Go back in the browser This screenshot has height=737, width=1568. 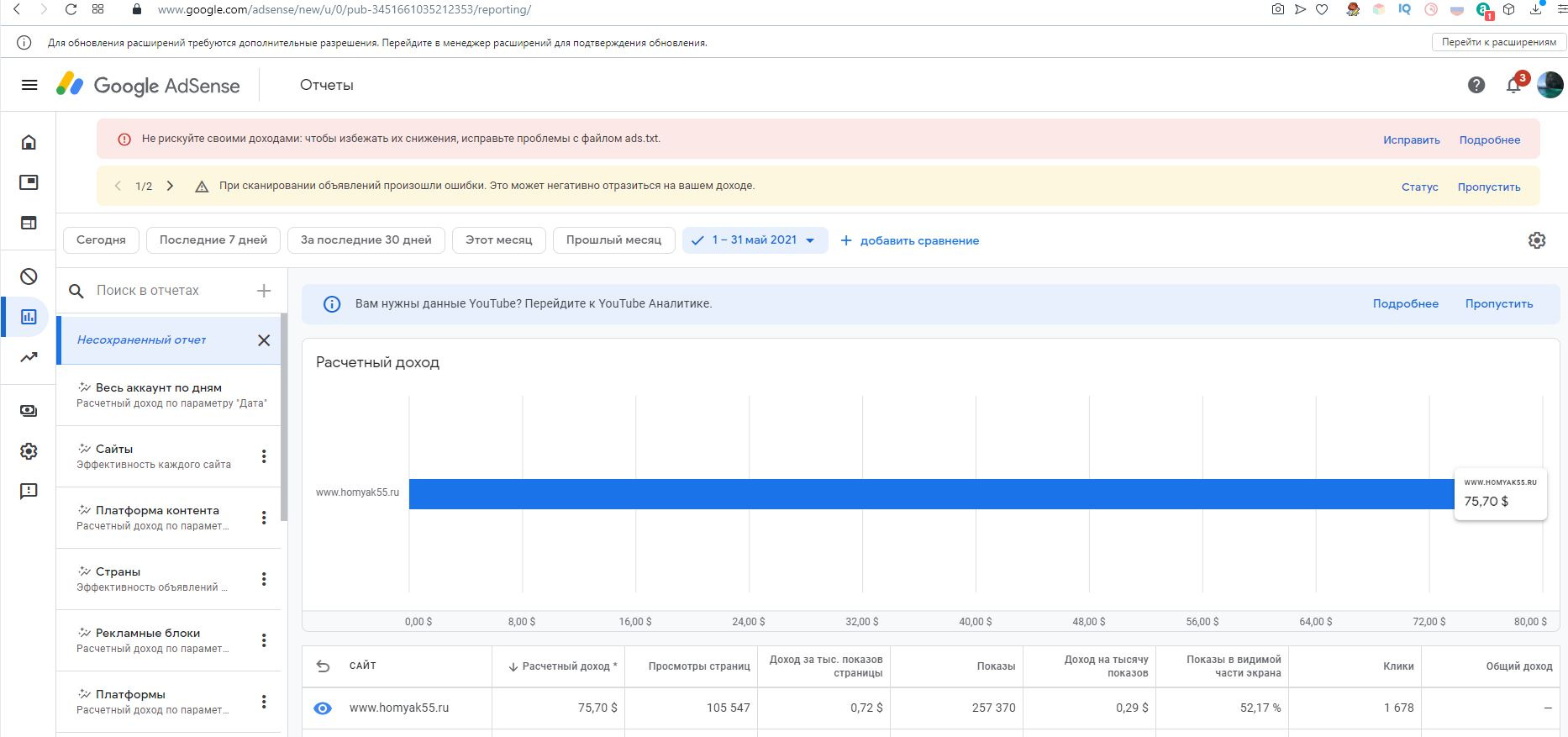click(x=17, y=9)
